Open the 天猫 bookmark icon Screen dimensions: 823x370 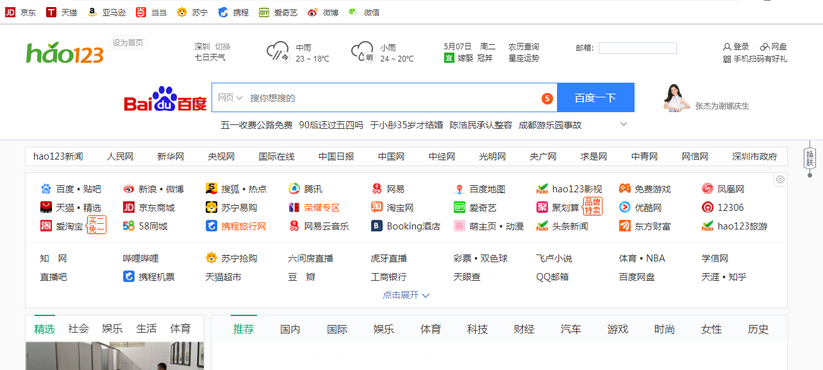pos(51,12)
